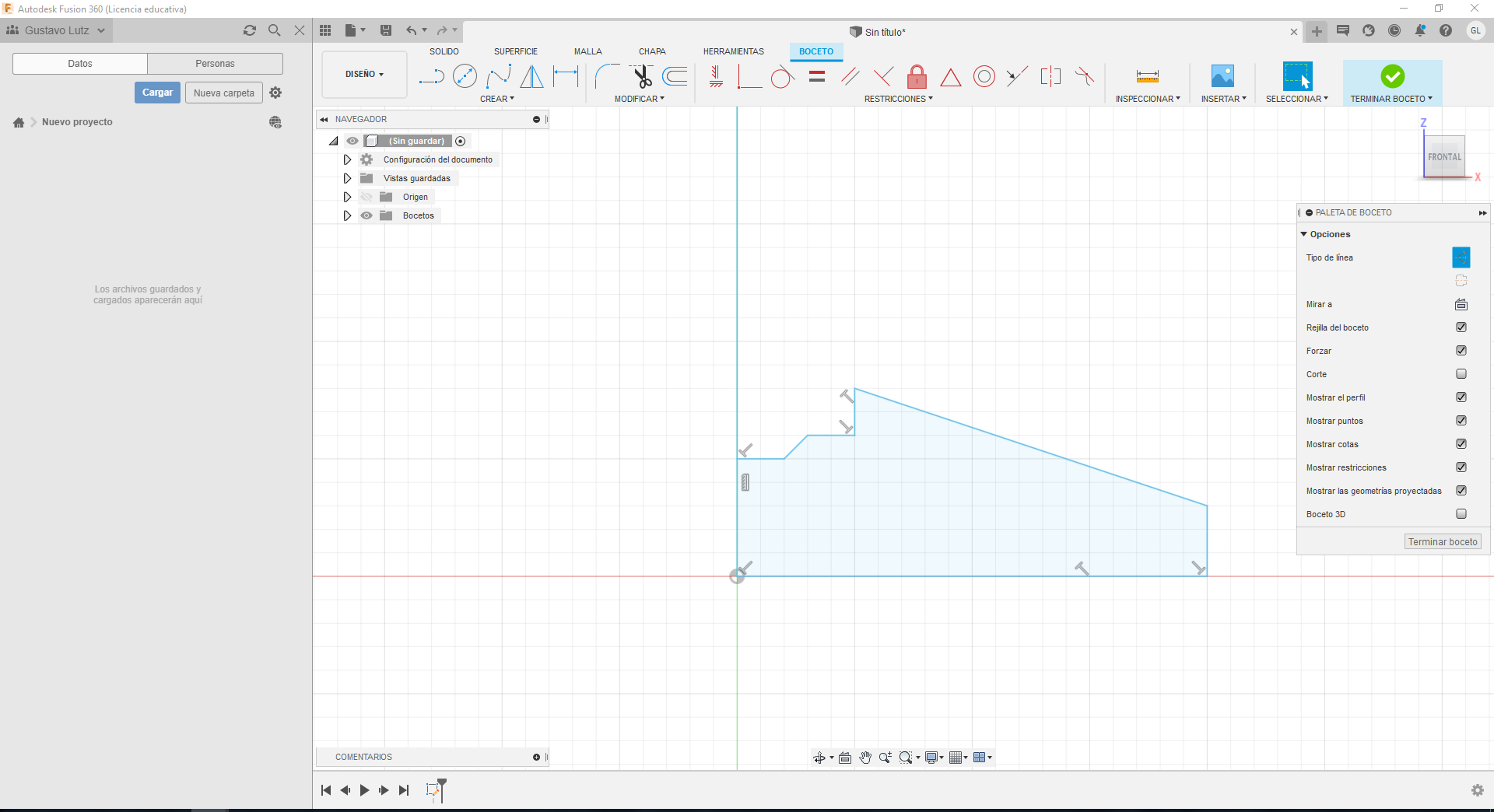Screen dimensions: 1494x812
Task: Apply Midpoint triangle constraint
Action: tap(950, 77)
